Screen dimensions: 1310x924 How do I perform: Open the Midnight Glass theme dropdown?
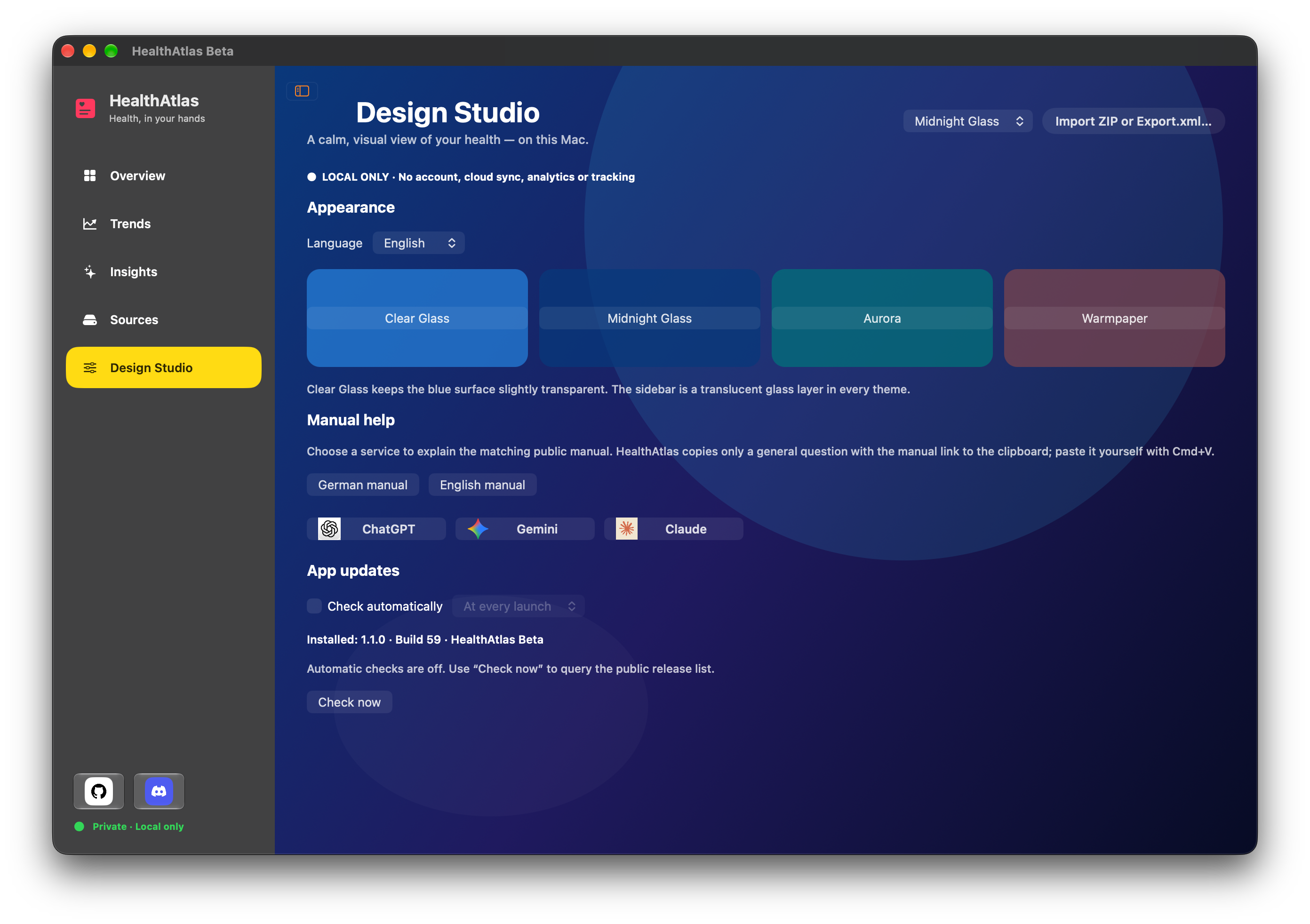pyautogui.click(x=967, y=121)
